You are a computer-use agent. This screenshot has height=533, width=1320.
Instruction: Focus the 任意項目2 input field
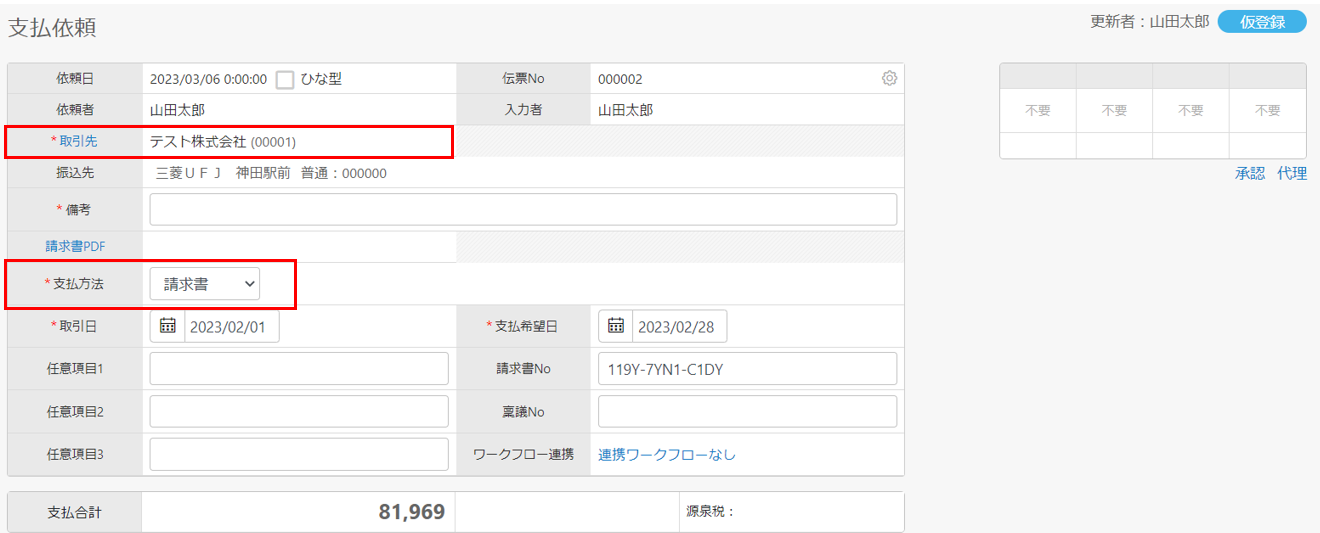tap(299, 411)
